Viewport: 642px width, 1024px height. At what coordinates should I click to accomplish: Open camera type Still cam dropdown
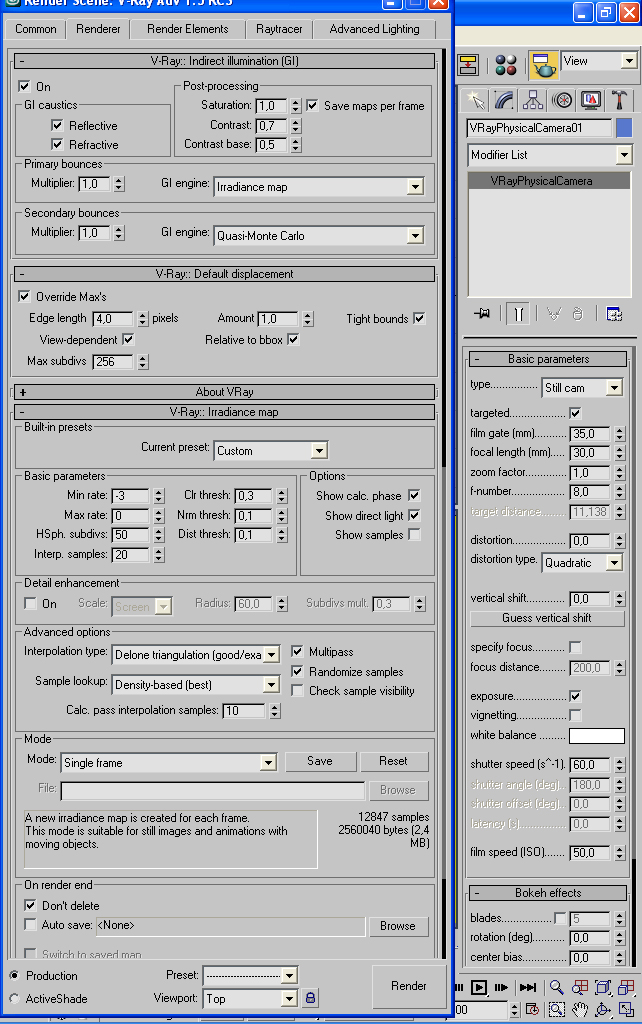click(x=615, y=388)
